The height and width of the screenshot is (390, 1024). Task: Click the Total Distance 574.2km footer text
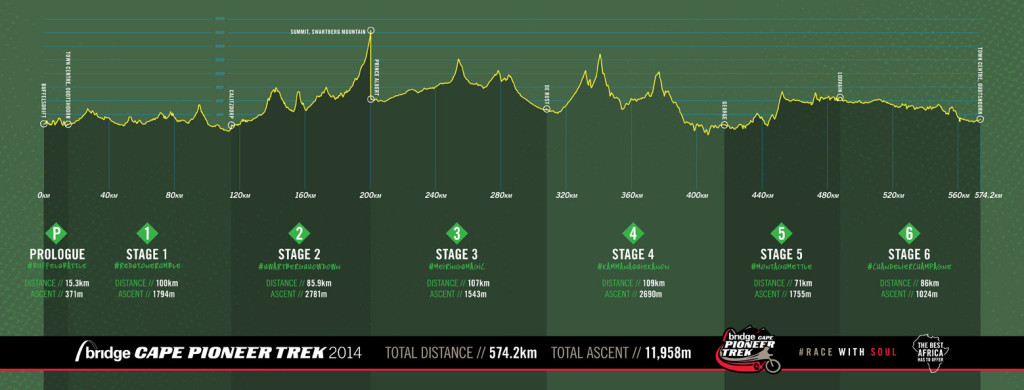click(461, 353)
